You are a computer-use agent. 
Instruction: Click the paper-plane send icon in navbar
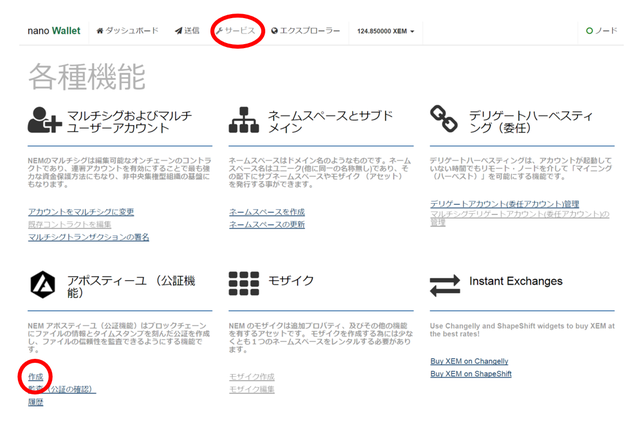point(179,31)
